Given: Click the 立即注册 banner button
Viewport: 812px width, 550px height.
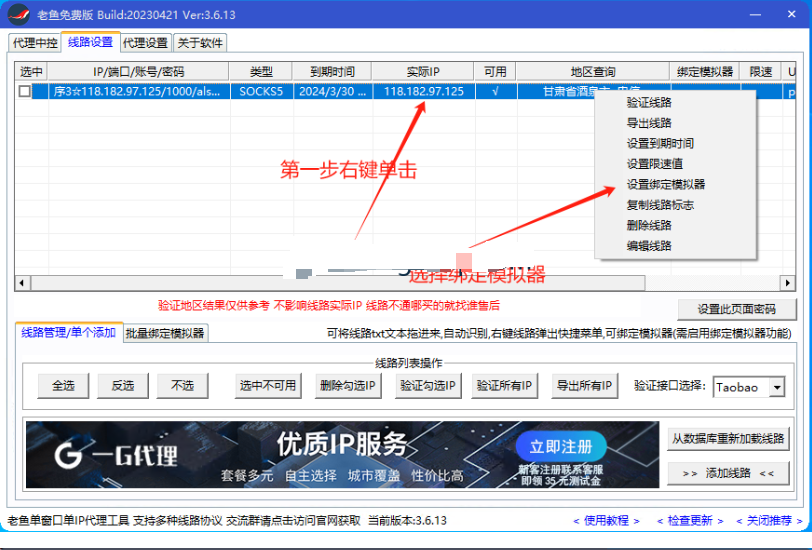Looking at the screenshot, I should [561, 446].
